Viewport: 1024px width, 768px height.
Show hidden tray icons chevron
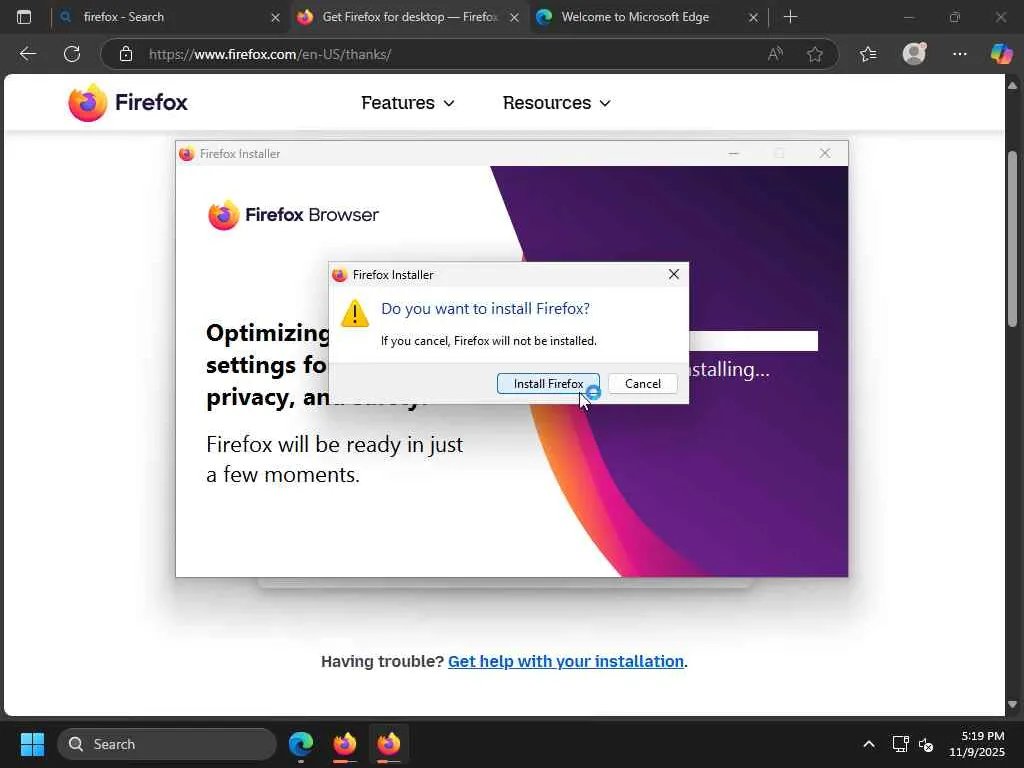click(x=869, y=744)
